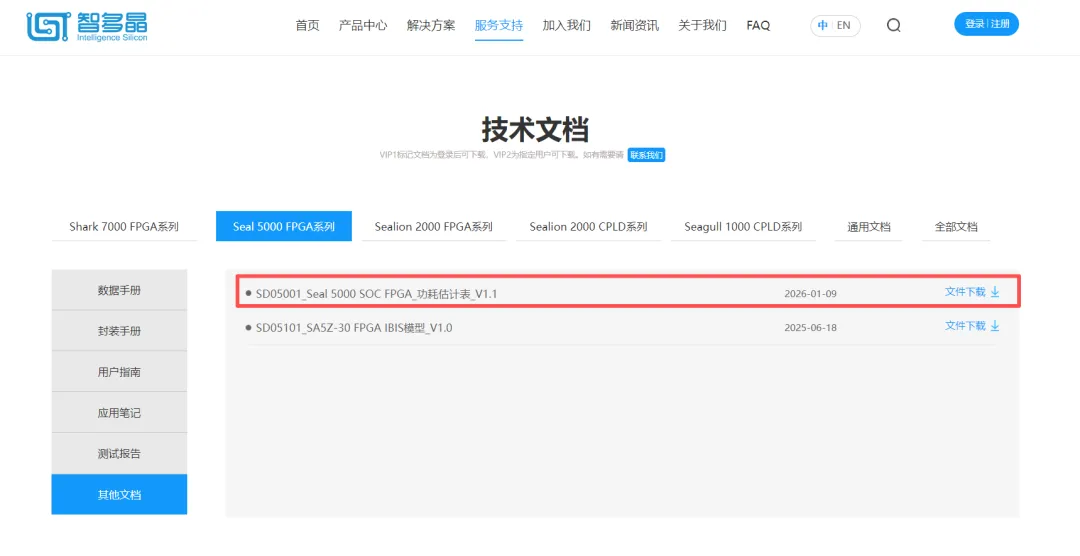Open 解决方案 menu
Image resolution: width=1080 pixels, height=556 pixels.
(430, 25)
